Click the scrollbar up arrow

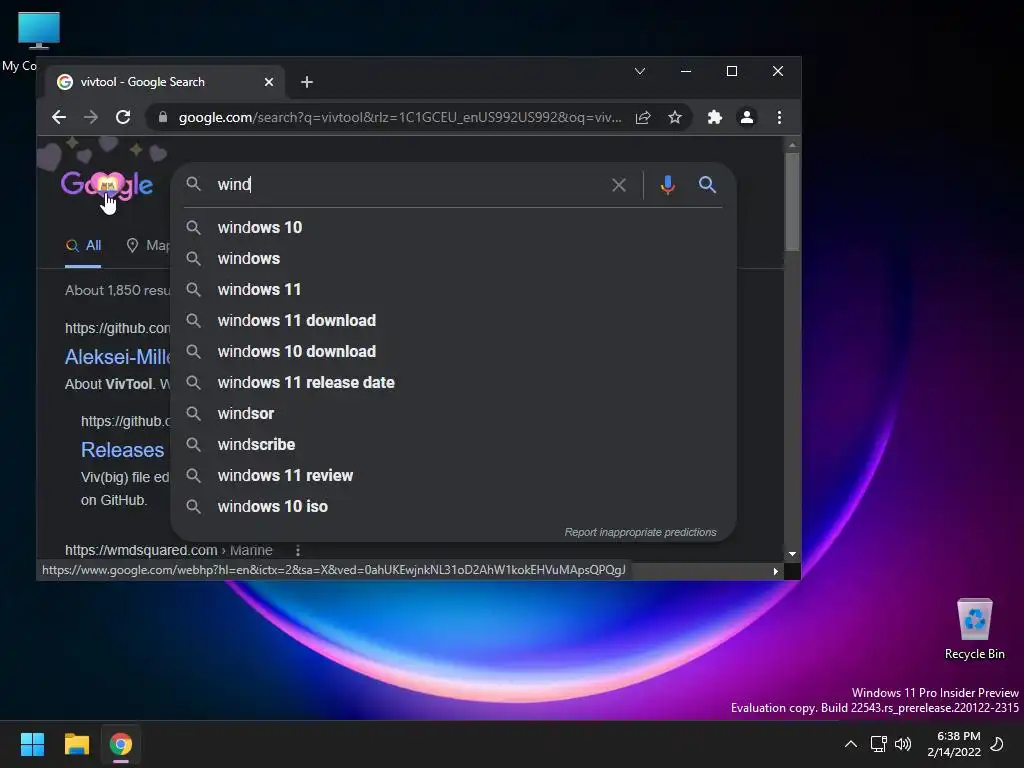click(792, 145)
